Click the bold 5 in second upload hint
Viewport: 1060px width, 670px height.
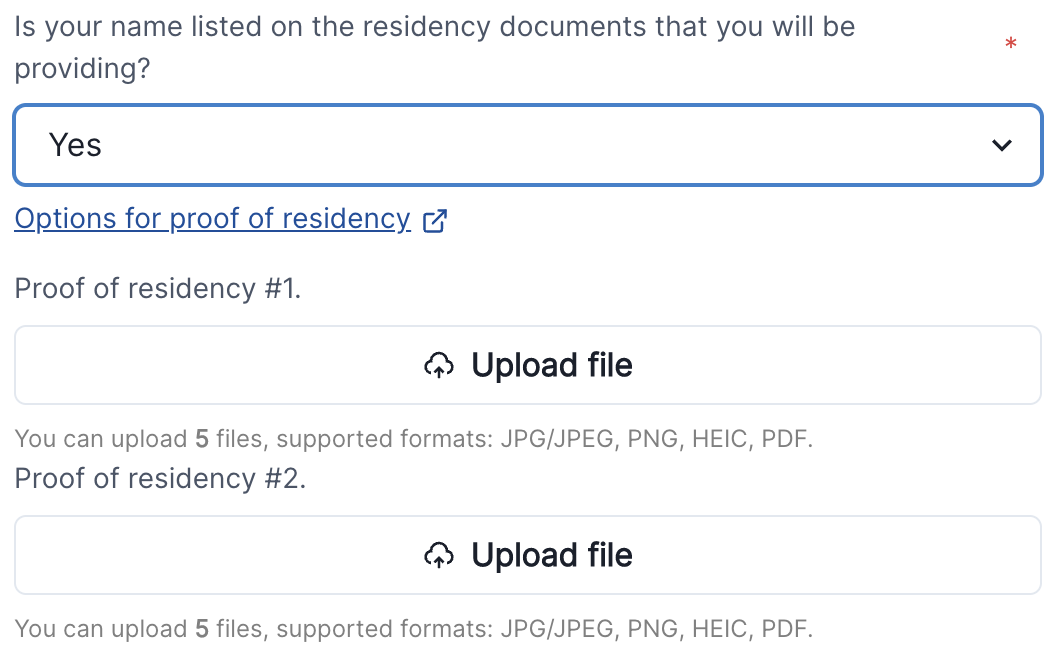point(202,629)
